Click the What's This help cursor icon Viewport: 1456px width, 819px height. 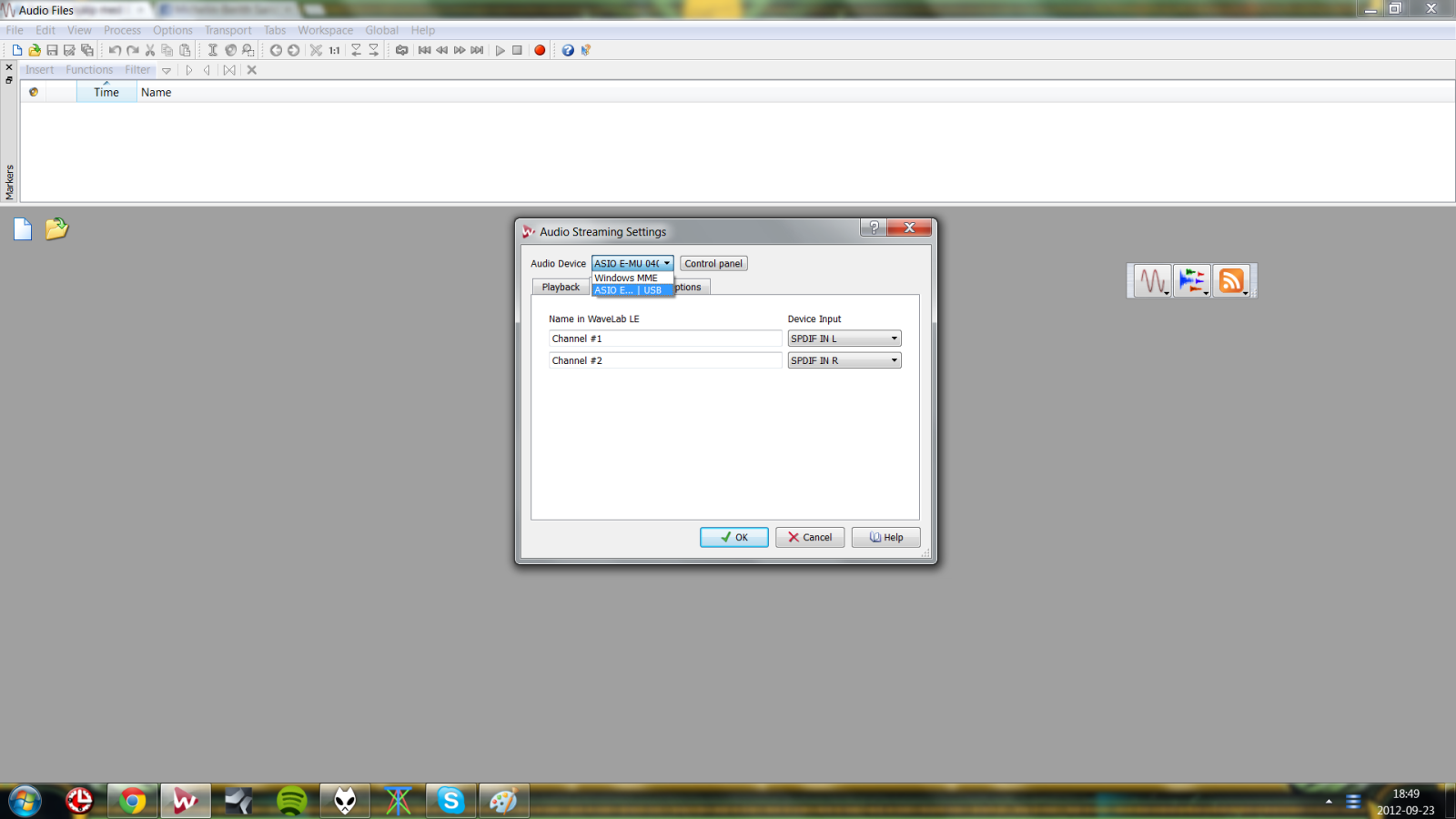(x=585, y=50)
